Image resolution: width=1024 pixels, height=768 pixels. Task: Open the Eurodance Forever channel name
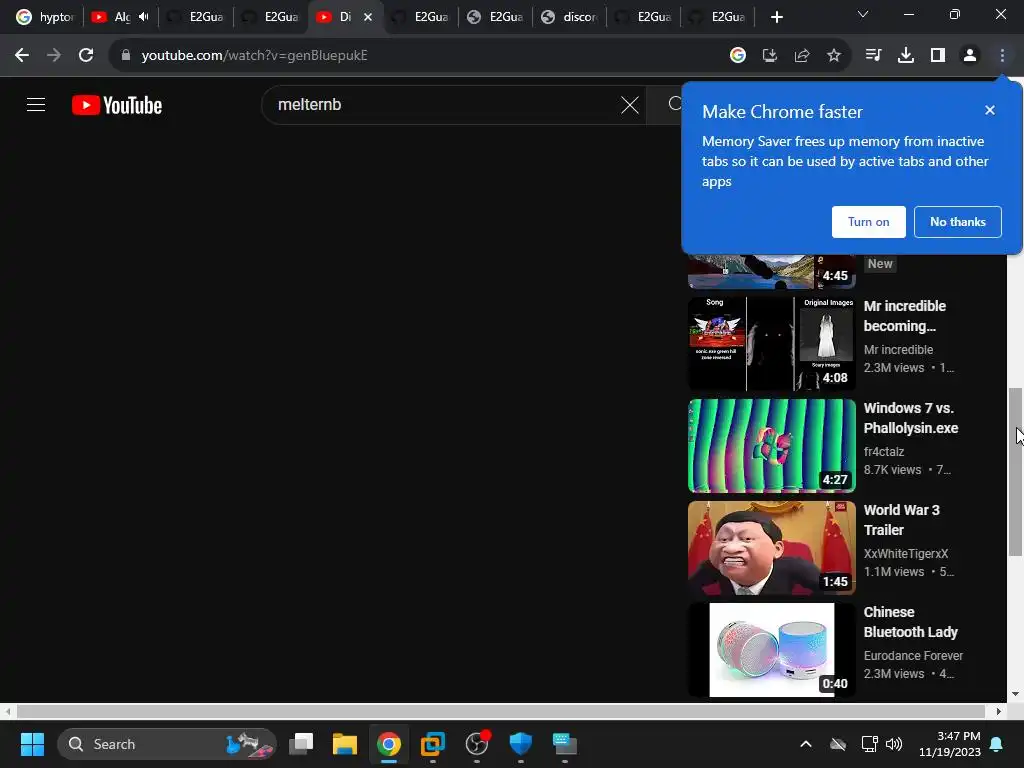click(x=913, y=655)
